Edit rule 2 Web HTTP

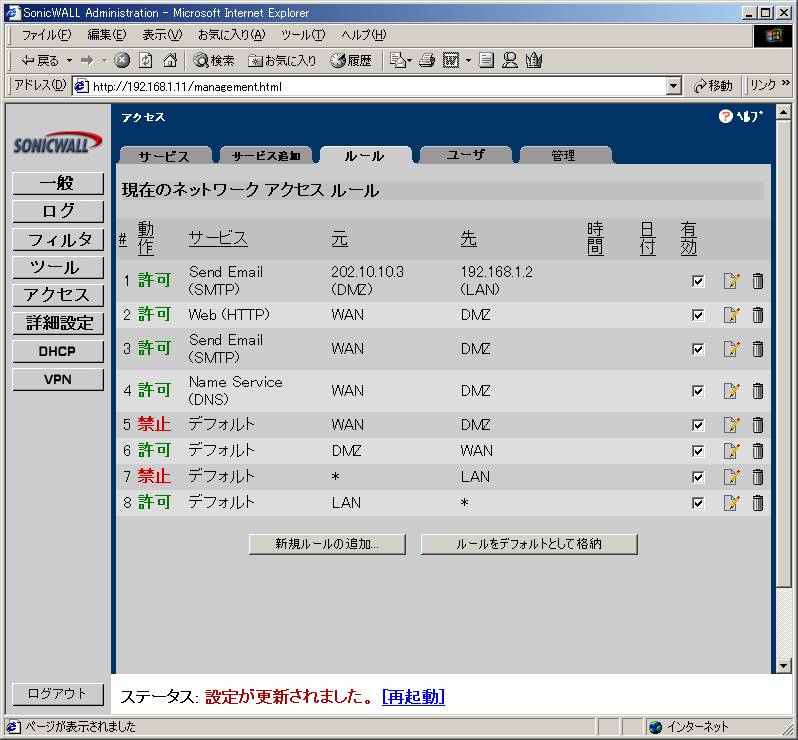(x=731, y=315)
